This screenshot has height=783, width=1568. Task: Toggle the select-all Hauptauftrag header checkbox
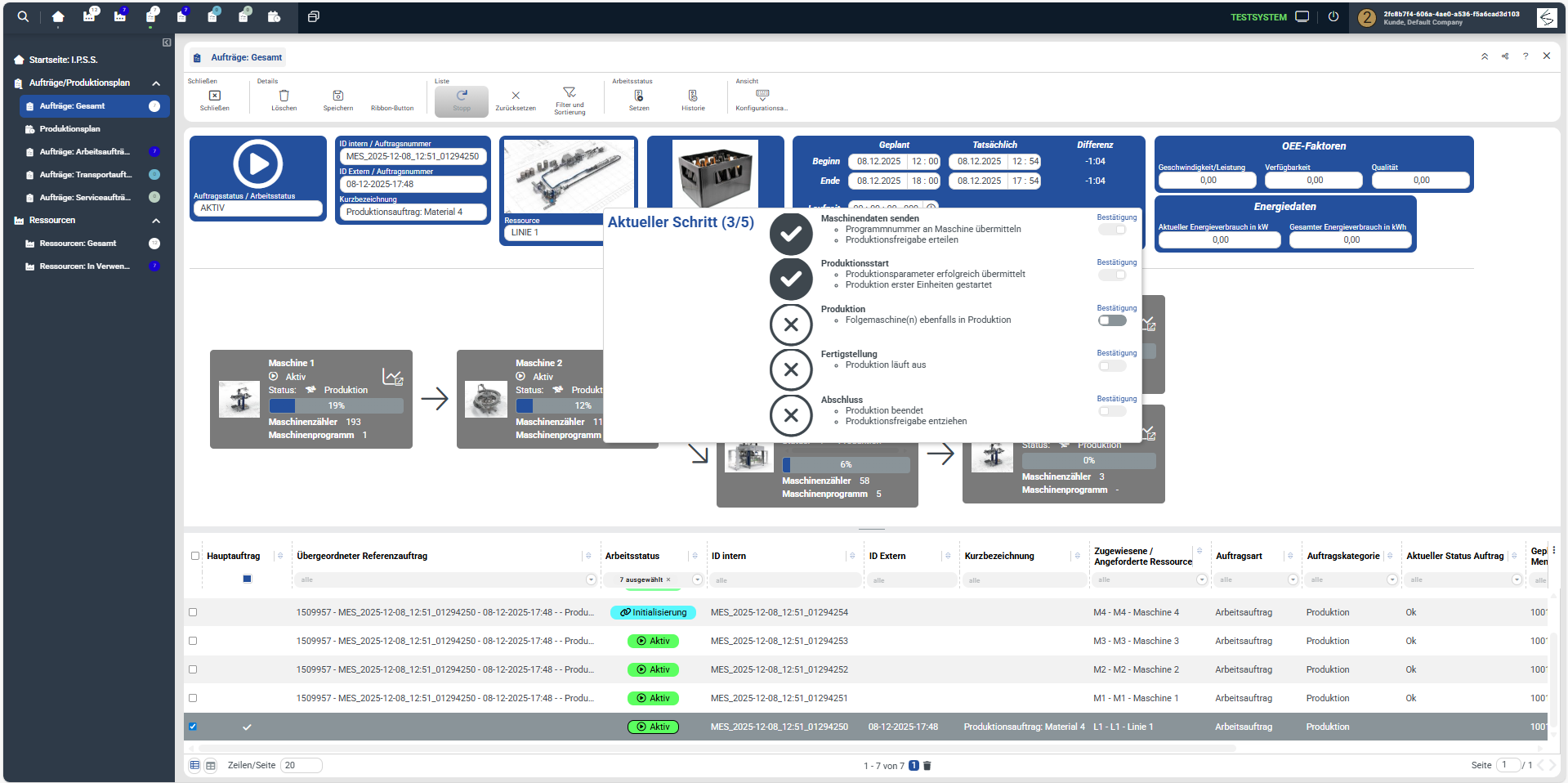(195, 556)
